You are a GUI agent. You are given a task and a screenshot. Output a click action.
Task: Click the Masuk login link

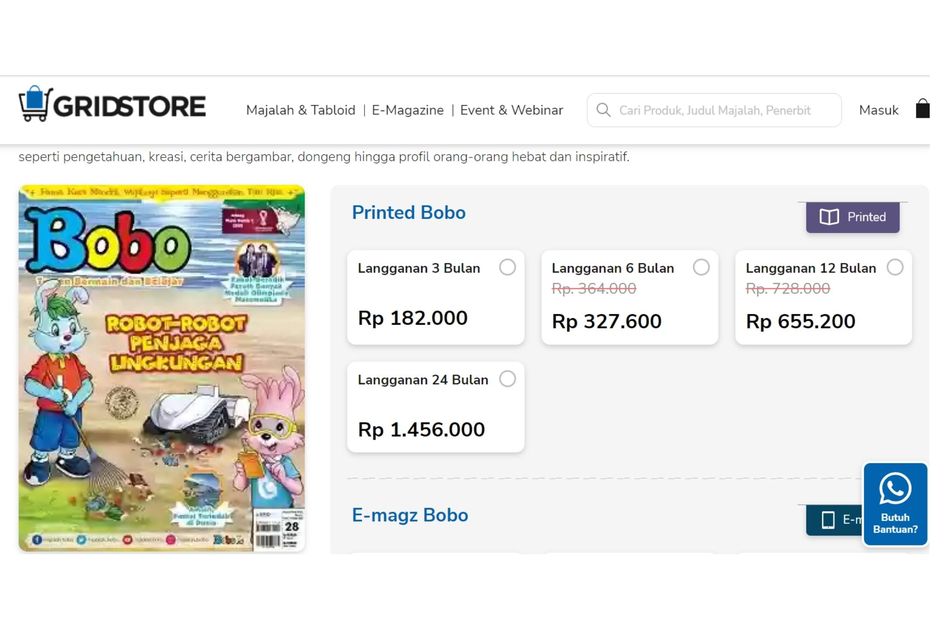pyautogui.click(x=878, y=110)
